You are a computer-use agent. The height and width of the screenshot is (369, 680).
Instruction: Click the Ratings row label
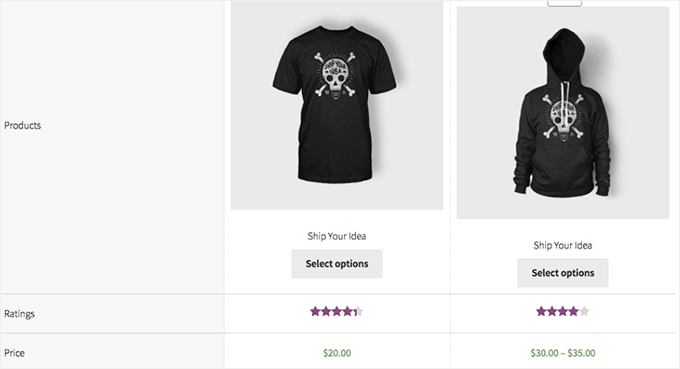click(x=20, y=314)
